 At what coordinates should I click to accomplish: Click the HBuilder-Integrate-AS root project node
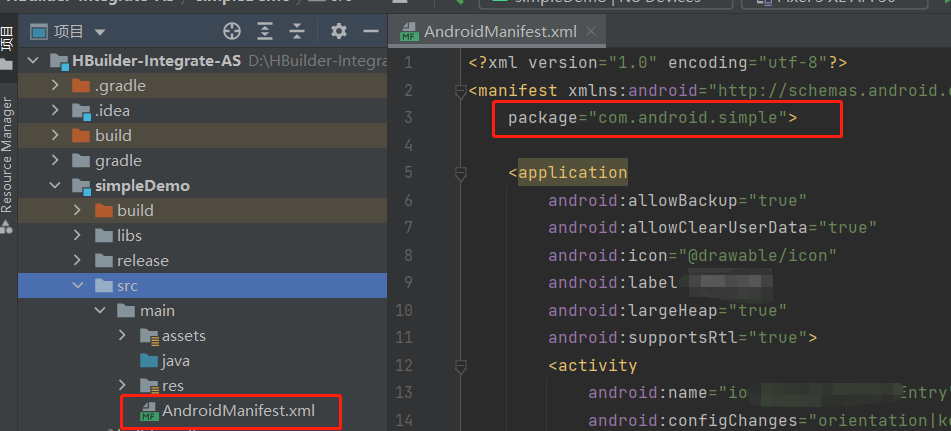pos(156,61)
